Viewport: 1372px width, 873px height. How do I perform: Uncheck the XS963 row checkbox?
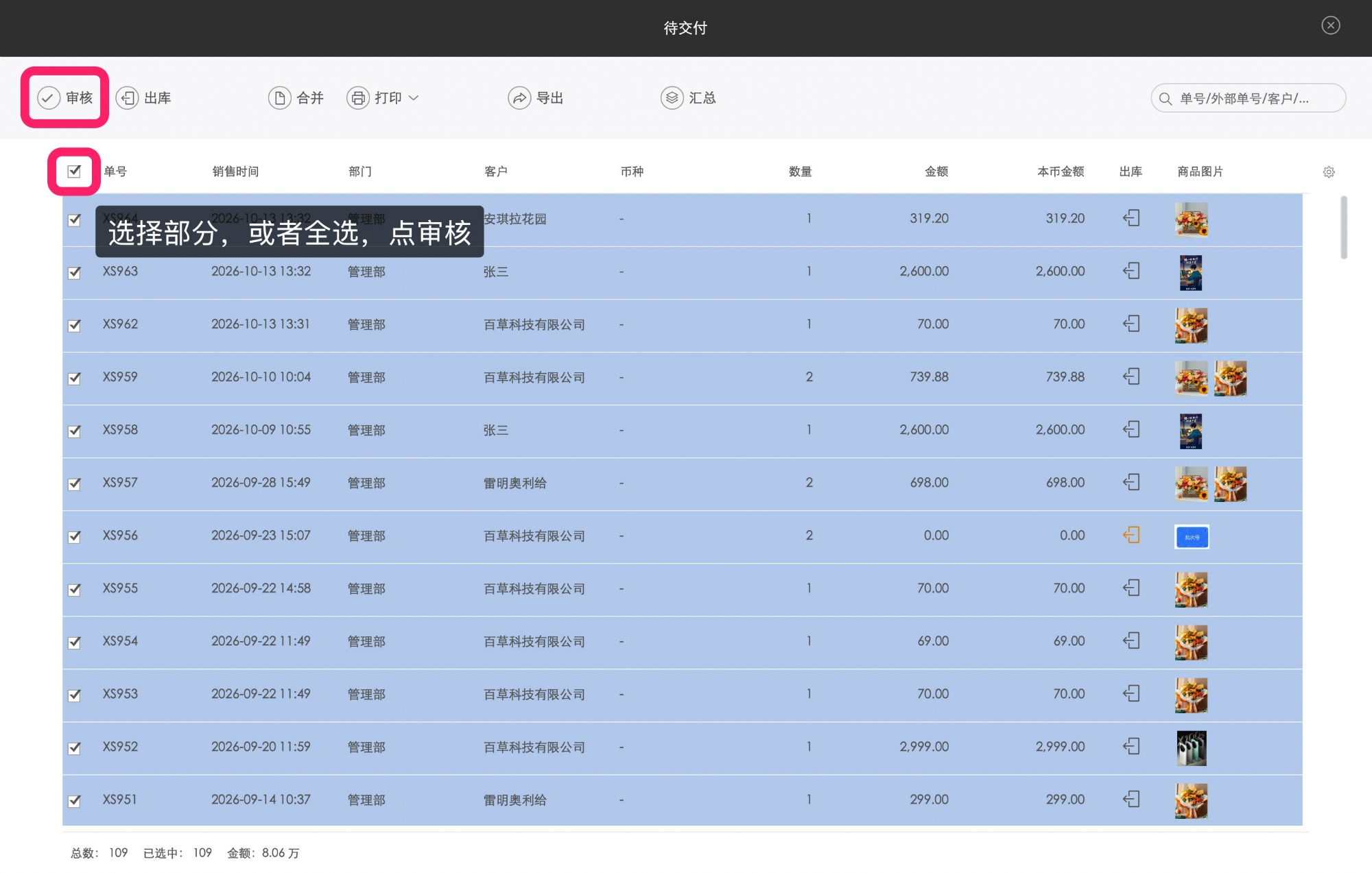pos(74,272)
